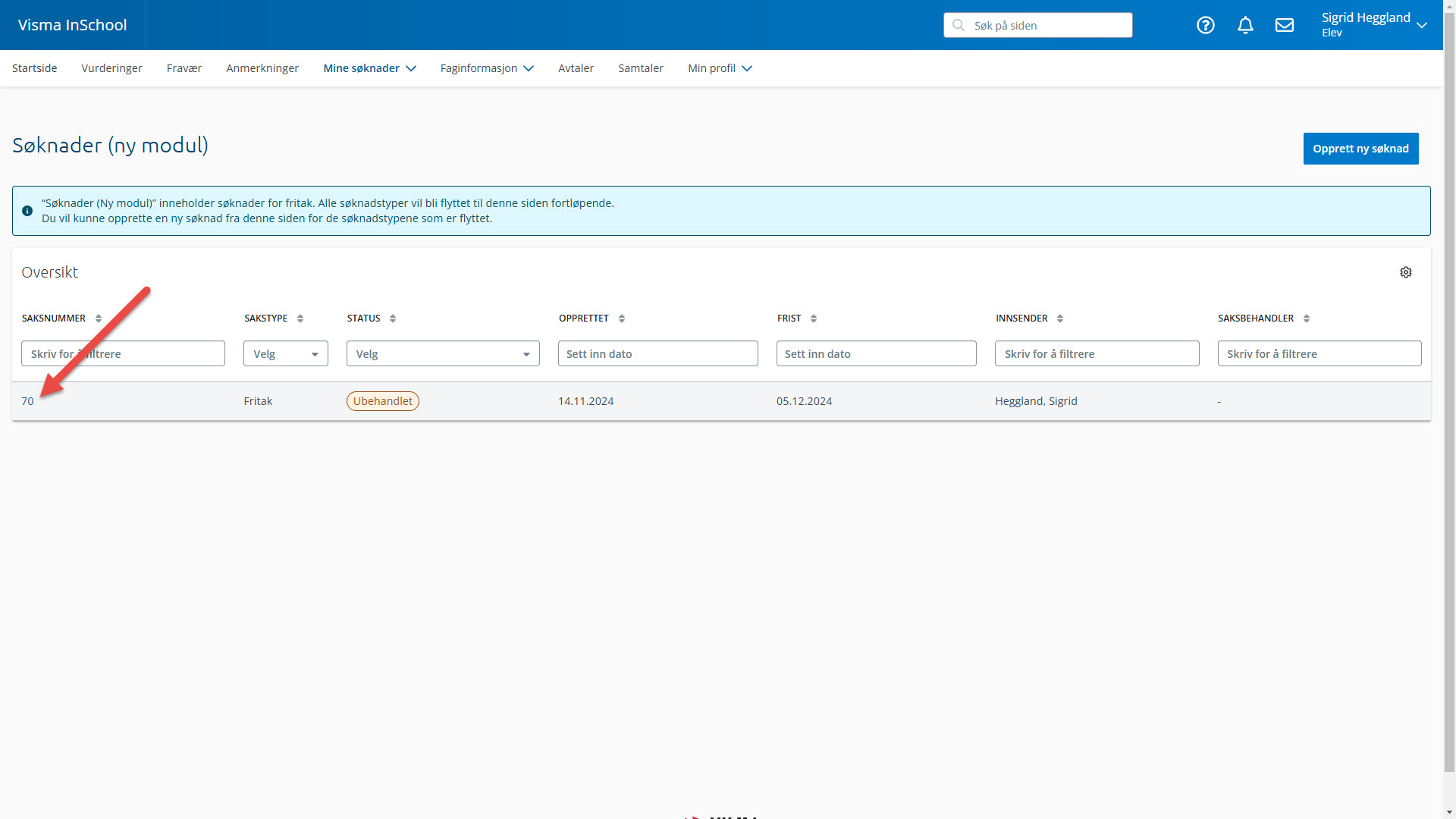Viewport: 1456px width, 819px height.
Task: Open notifications bell icon
Action: pos(1245,25)
